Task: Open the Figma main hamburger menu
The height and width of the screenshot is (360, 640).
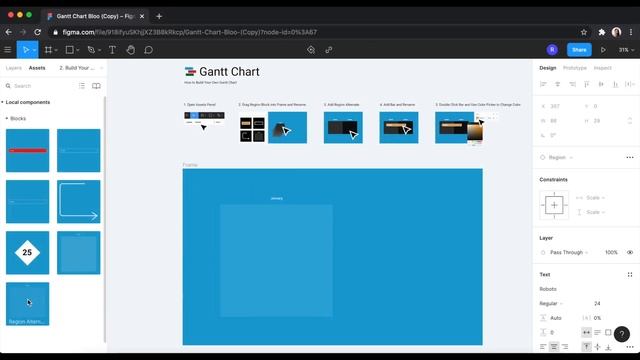Action: [x=7, y=50]
